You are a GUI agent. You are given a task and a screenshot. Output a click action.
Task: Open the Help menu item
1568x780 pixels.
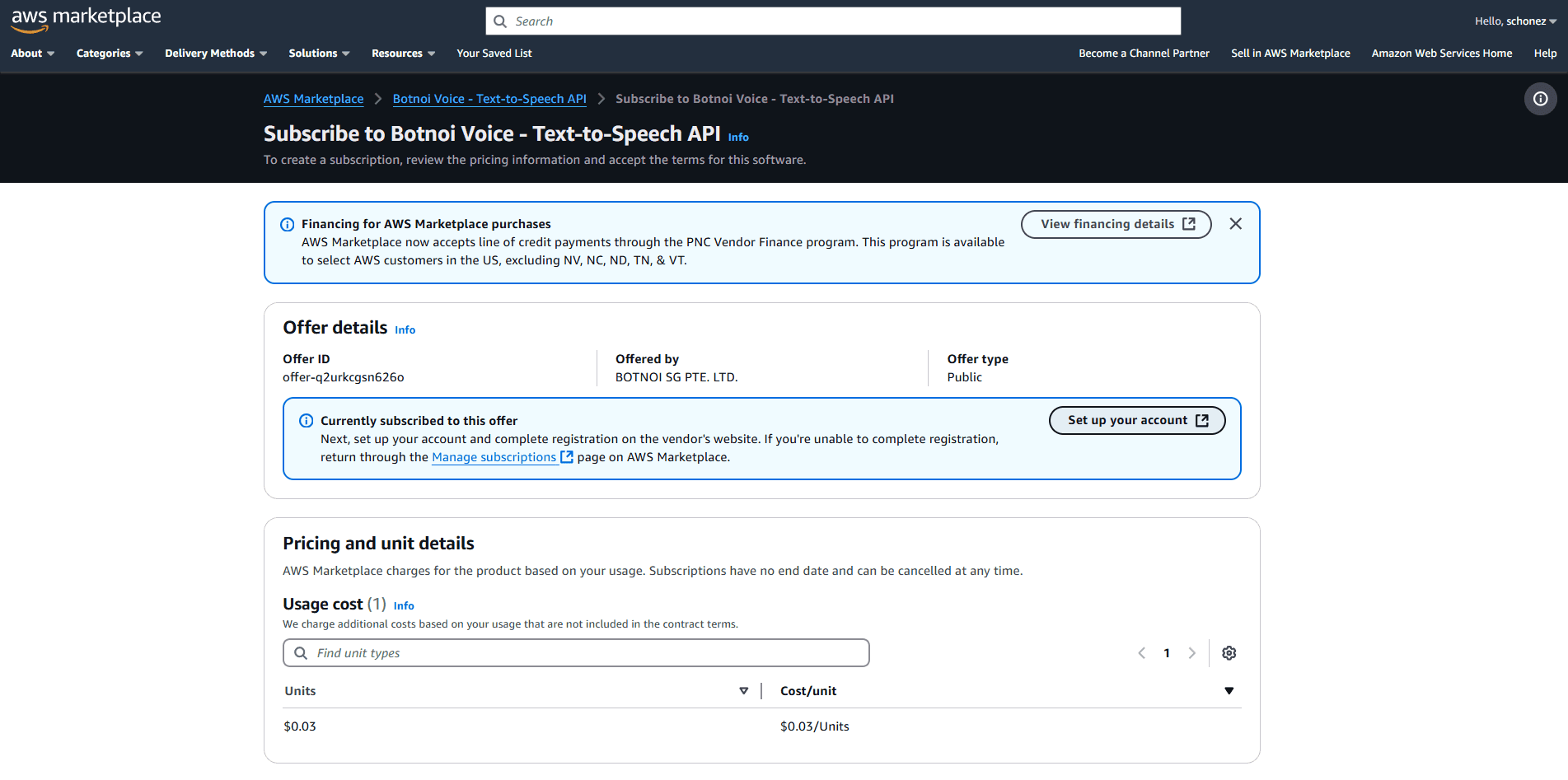click(x=1545, y=54)
